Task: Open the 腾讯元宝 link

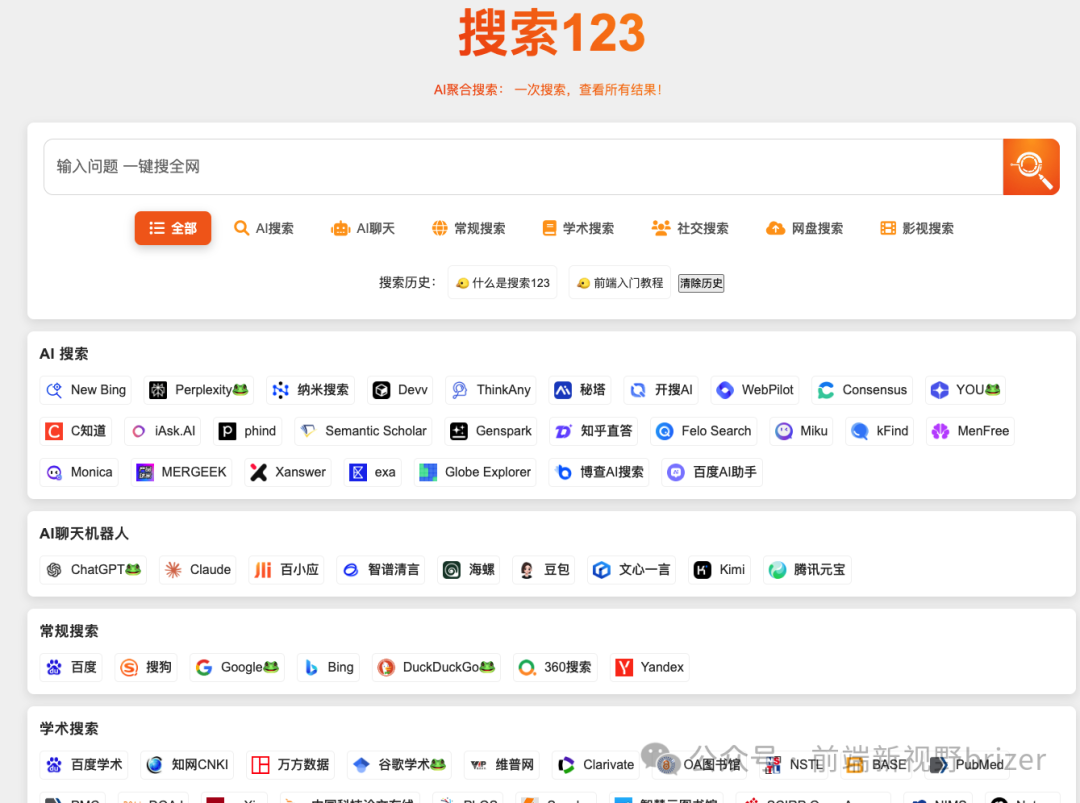Action: (807, 570)
